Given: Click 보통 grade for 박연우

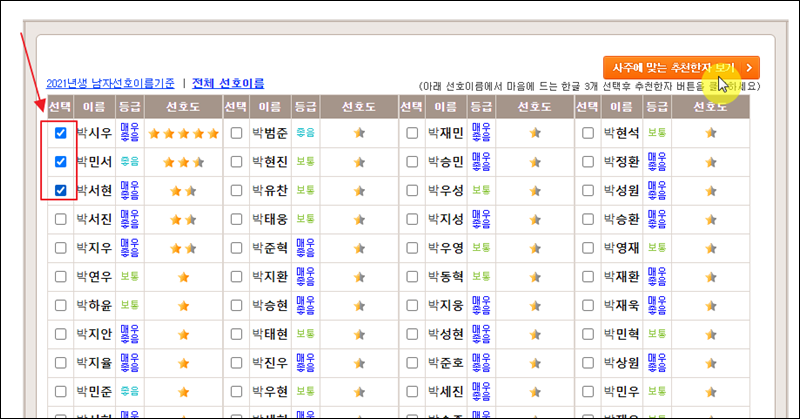Looking at the screenshot, I should pyautogui.click(x=130, y=276).
